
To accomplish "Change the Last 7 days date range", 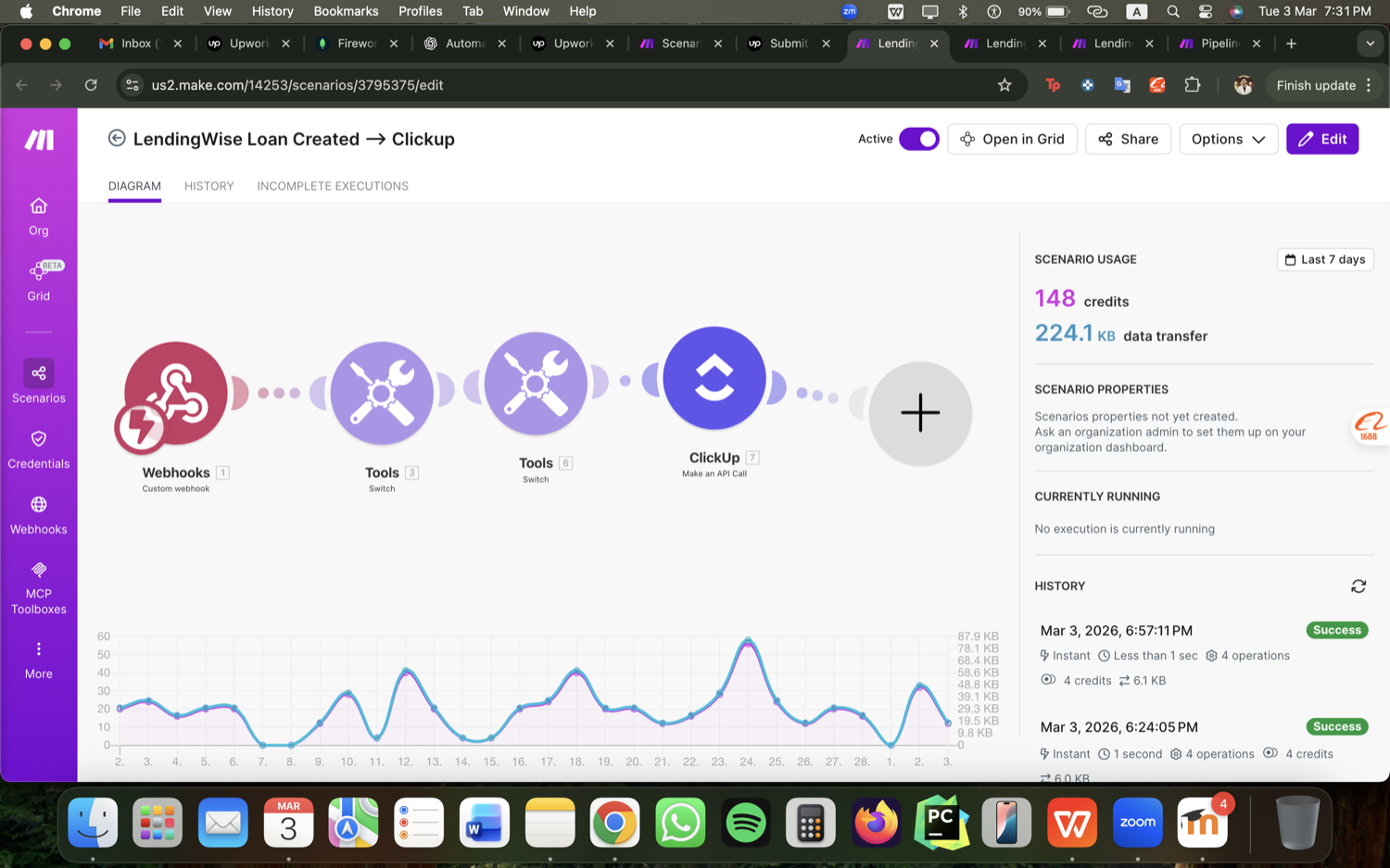I will [x=1325, y=259].
